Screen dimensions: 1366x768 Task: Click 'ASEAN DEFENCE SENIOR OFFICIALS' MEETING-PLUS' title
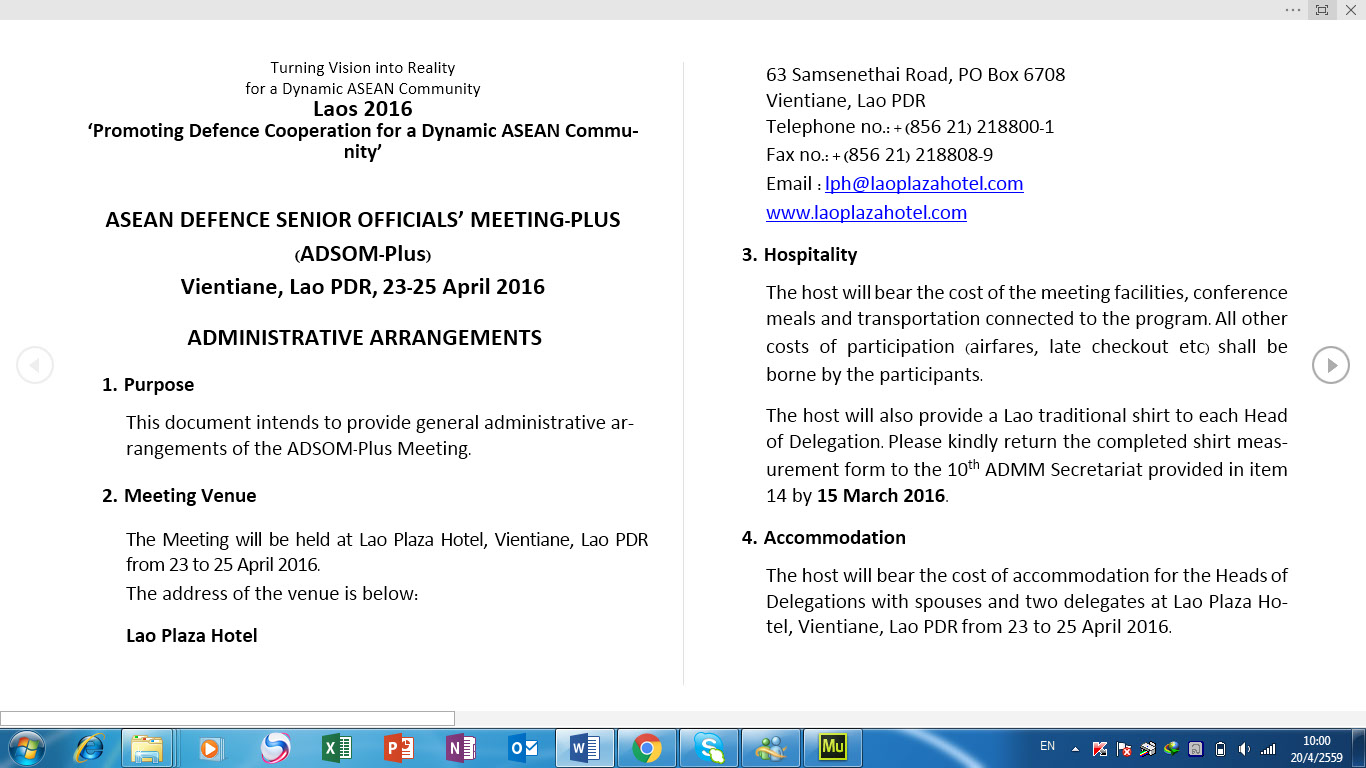[x=363, y=220]
